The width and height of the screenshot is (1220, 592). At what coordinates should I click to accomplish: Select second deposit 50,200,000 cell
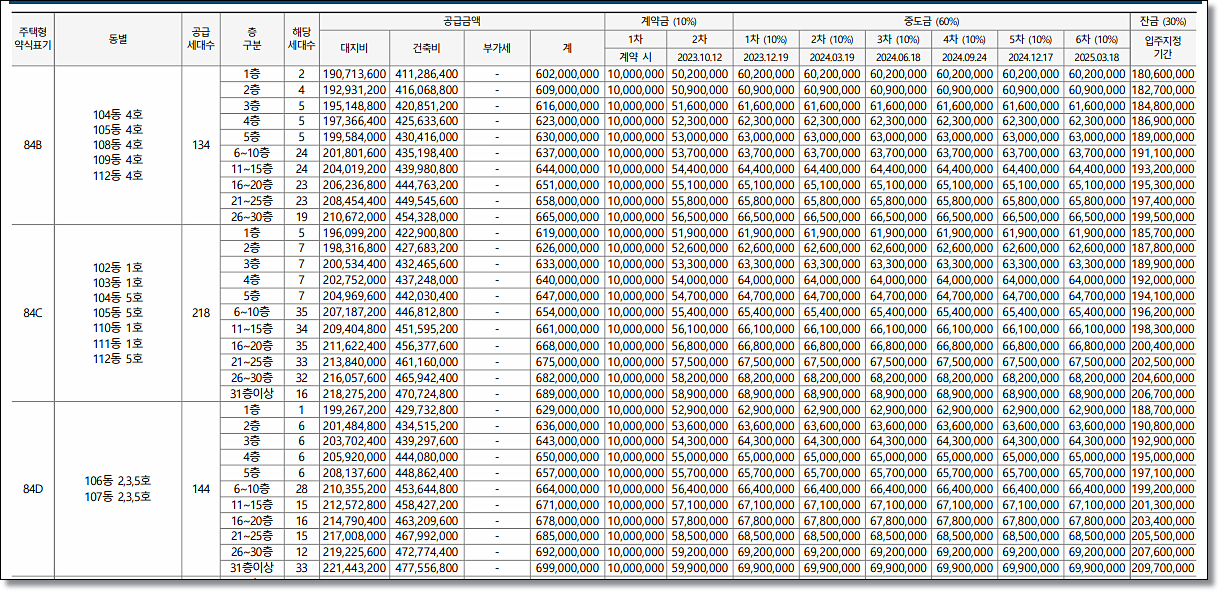click(x=699, y=75)
